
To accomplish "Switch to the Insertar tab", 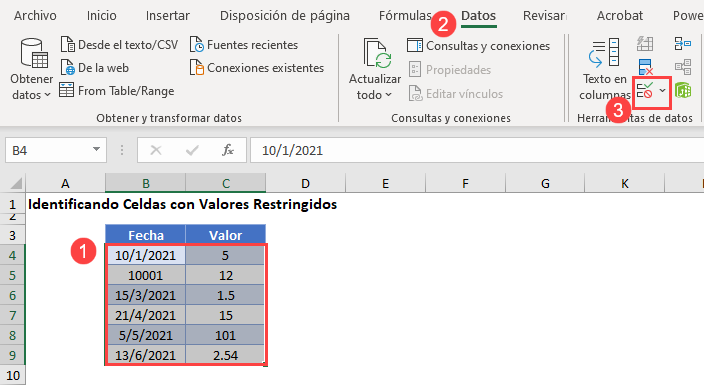I will pyautogui.click(x=167, y=16).
